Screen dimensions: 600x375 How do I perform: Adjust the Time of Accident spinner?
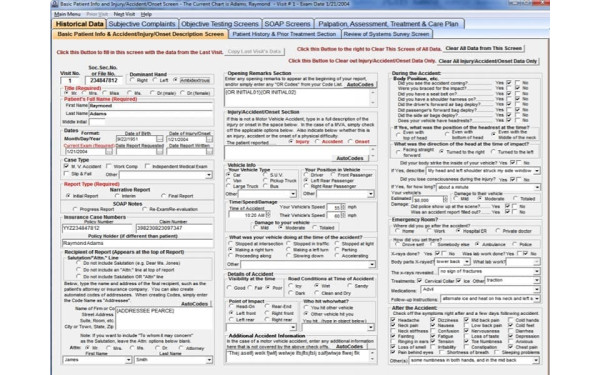[268, 215]
